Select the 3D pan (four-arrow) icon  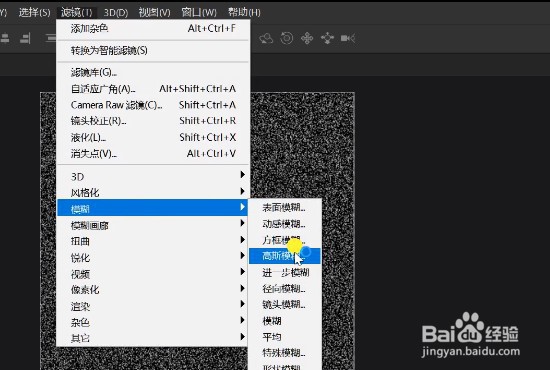(307, 38)
